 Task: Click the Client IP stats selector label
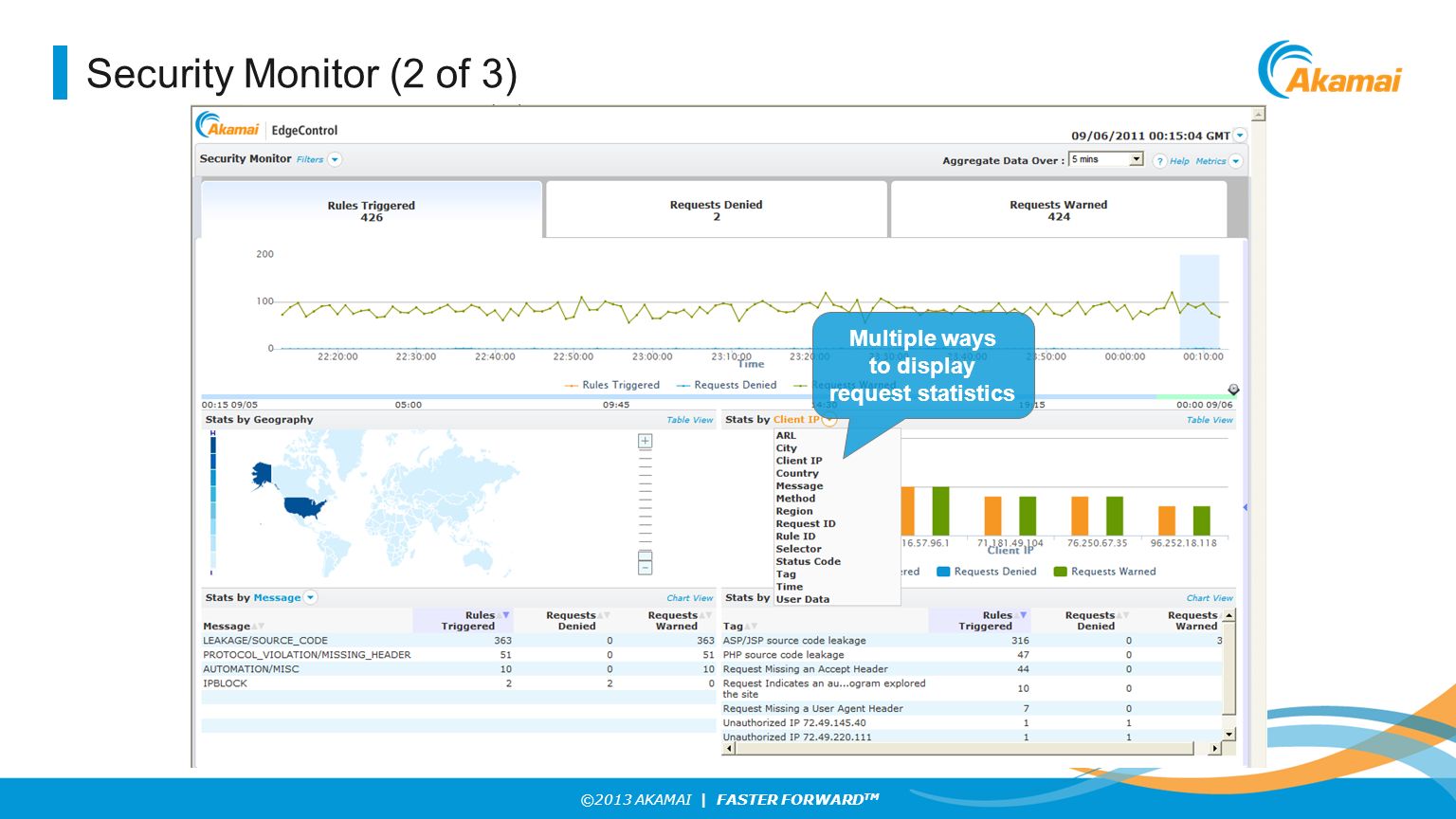(x=796, y=419)
